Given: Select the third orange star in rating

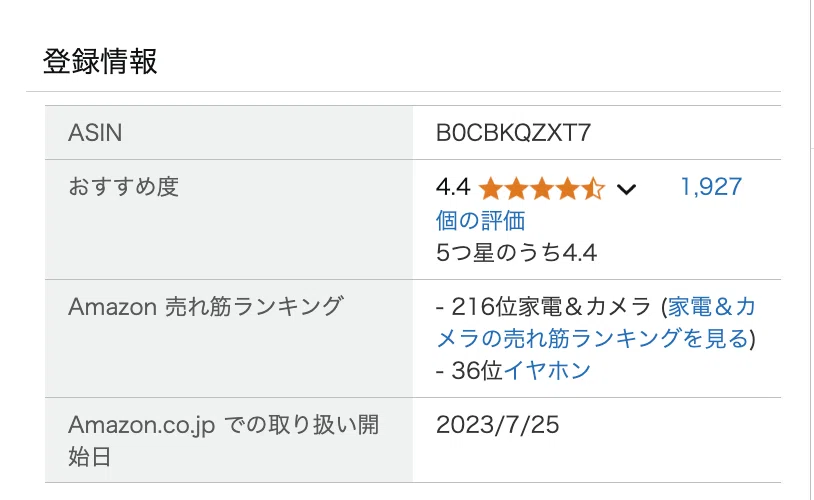Looking at the screenshot, I should pyautogui.click(x=541, y=188).
